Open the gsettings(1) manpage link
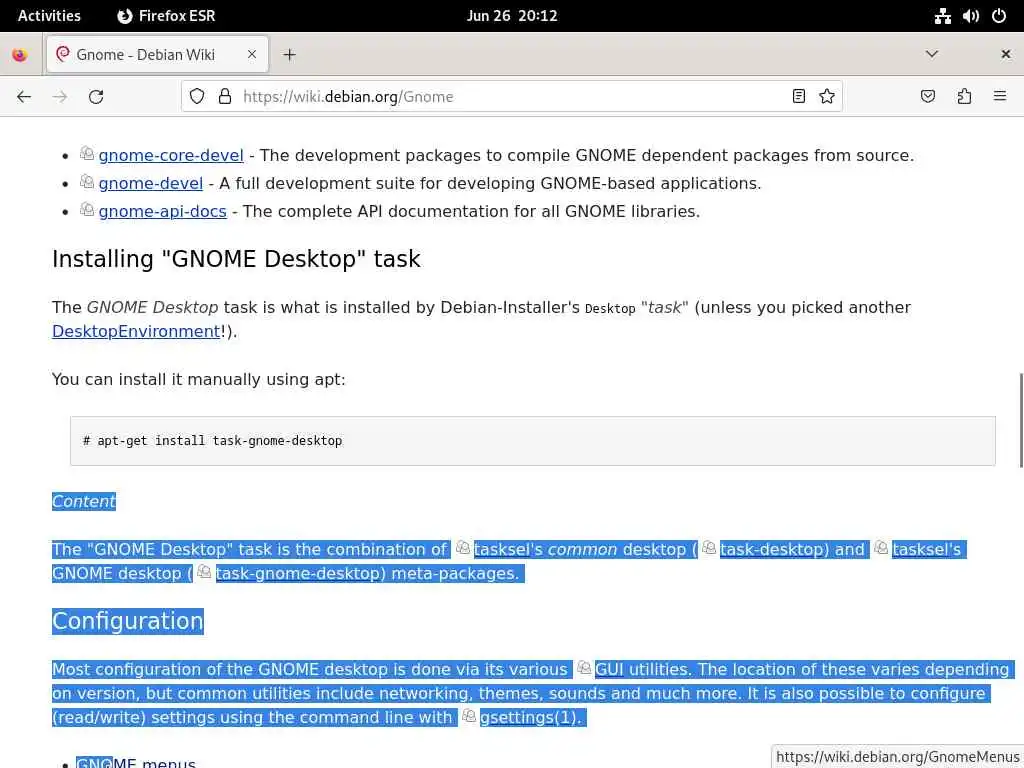The image size is (1024, 768). (x=528, y=718)
